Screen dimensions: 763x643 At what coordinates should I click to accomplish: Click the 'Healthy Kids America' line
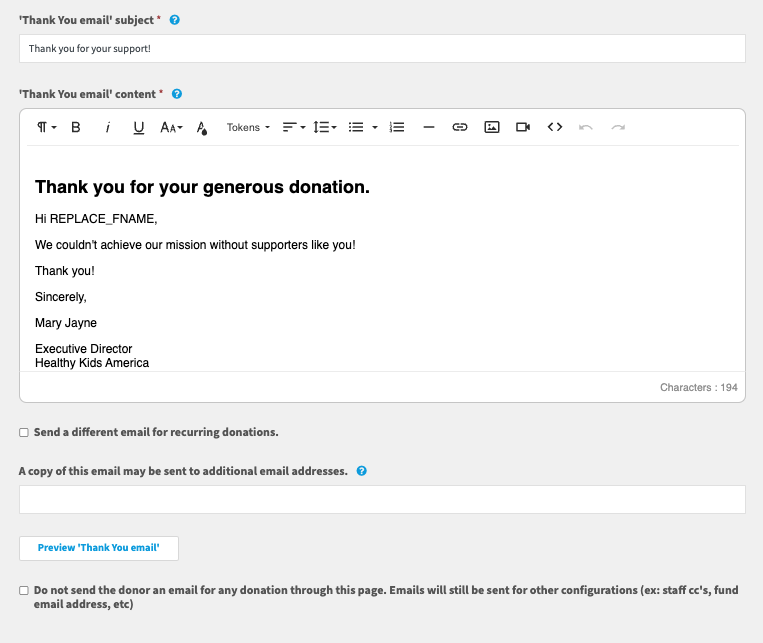92,363
